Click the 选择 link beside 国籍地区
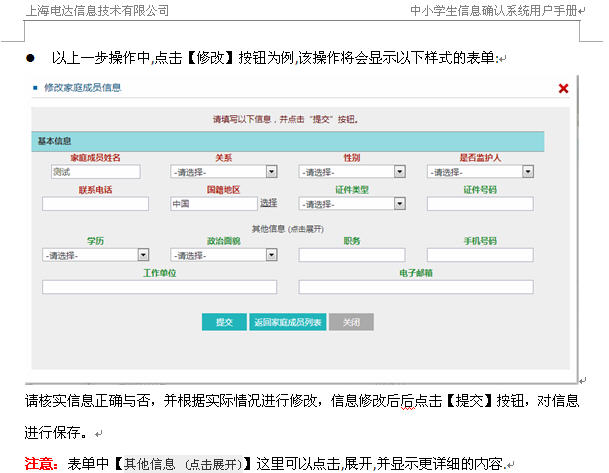Screen dimensions: 609x473 click(x=268, y=203)
